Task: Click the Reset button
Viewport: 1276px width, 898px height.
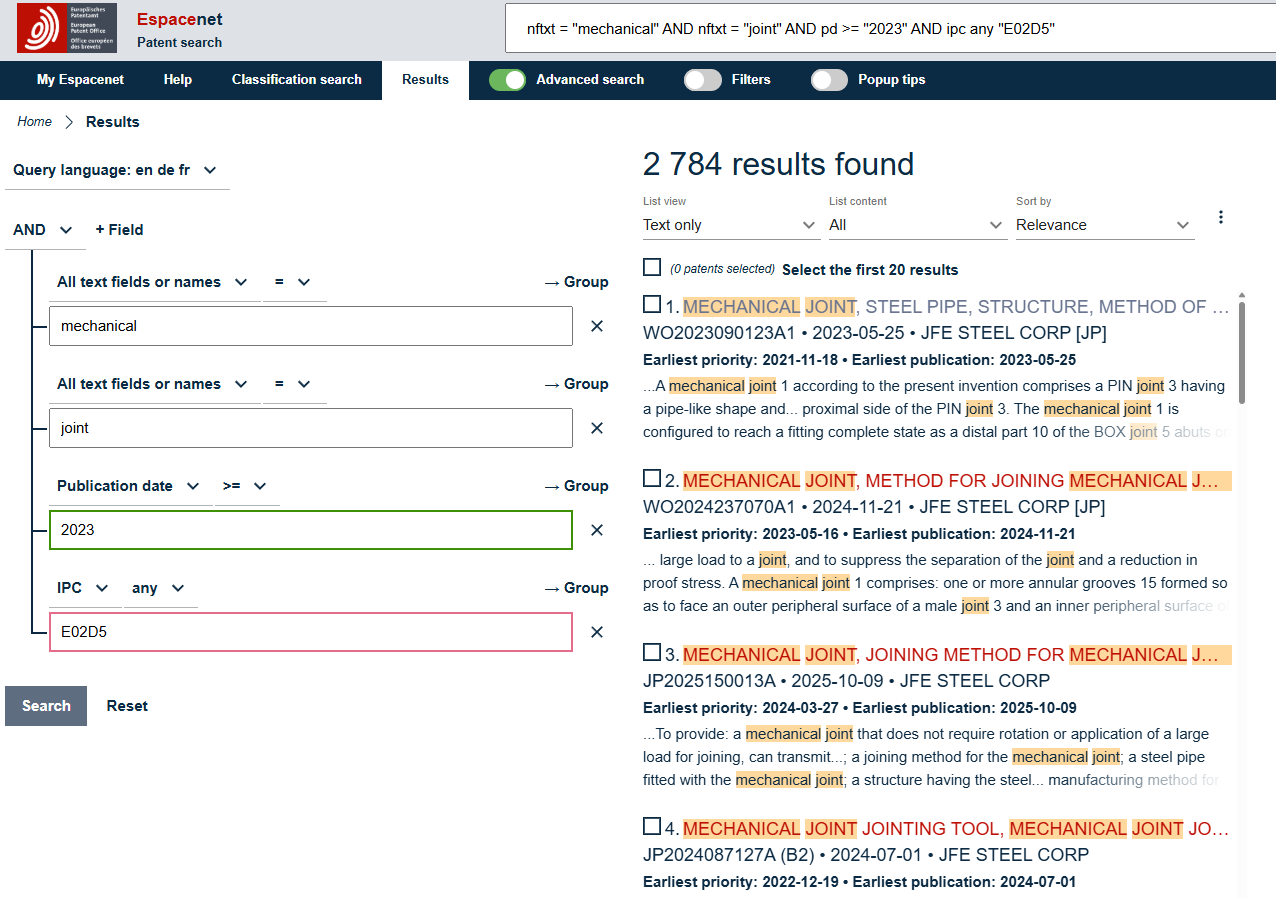Action: (127, 706)
